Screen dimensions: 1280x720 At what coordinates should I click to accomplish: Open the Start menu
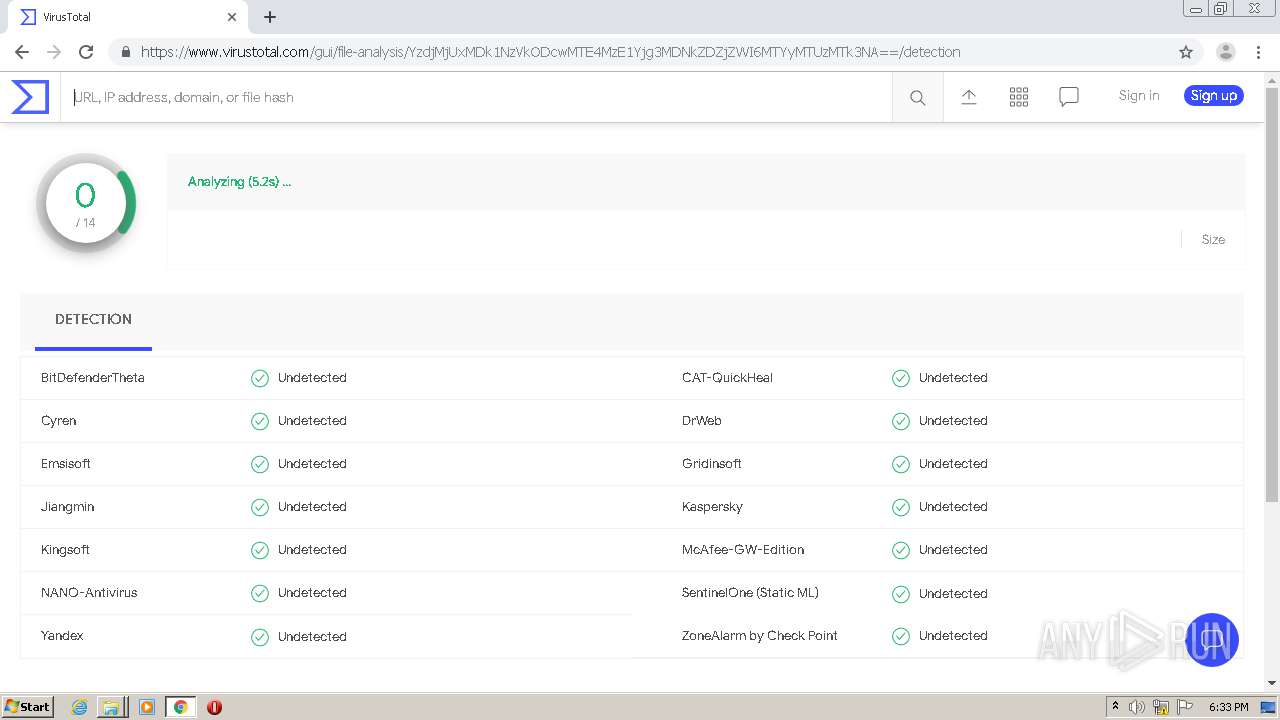coord(28,707)
